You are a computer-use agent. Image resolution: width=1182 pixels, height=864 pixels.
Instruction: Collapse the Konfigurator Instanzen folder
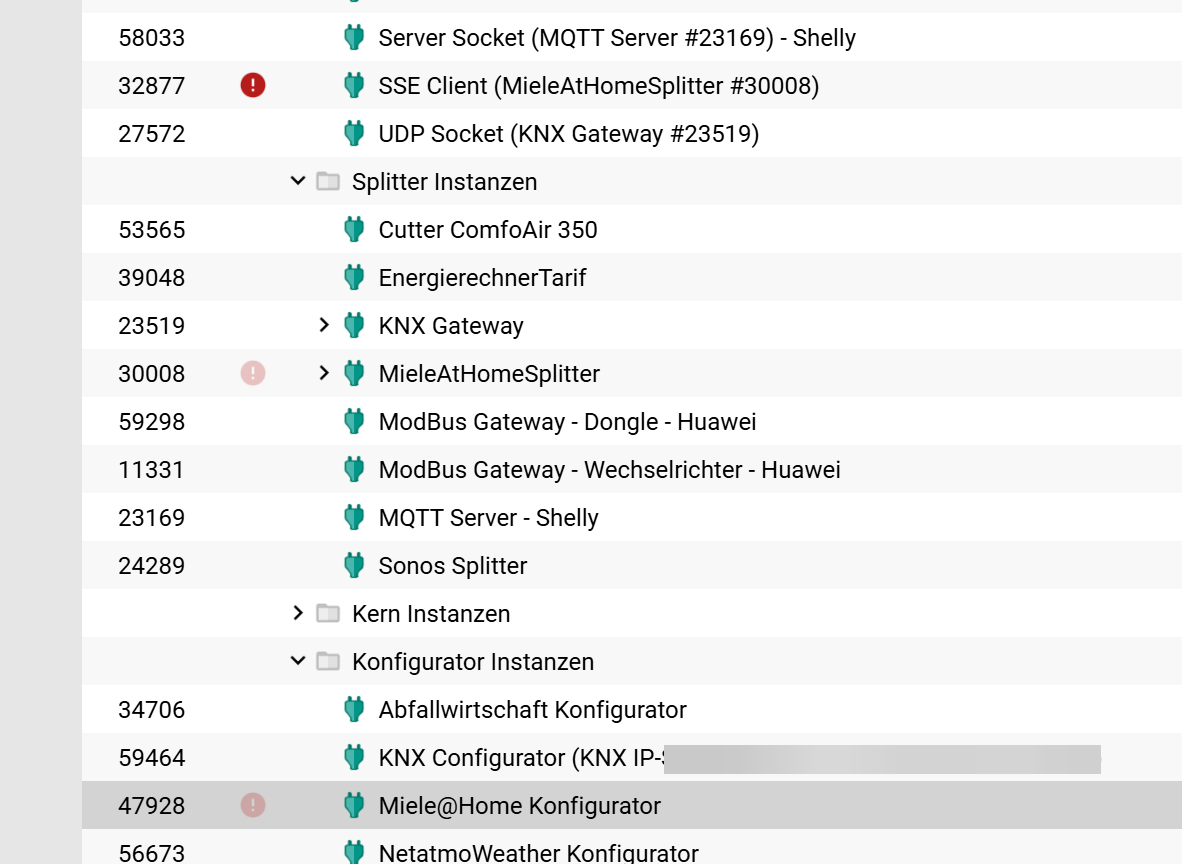pyautogui.click(x=297, y=662)
